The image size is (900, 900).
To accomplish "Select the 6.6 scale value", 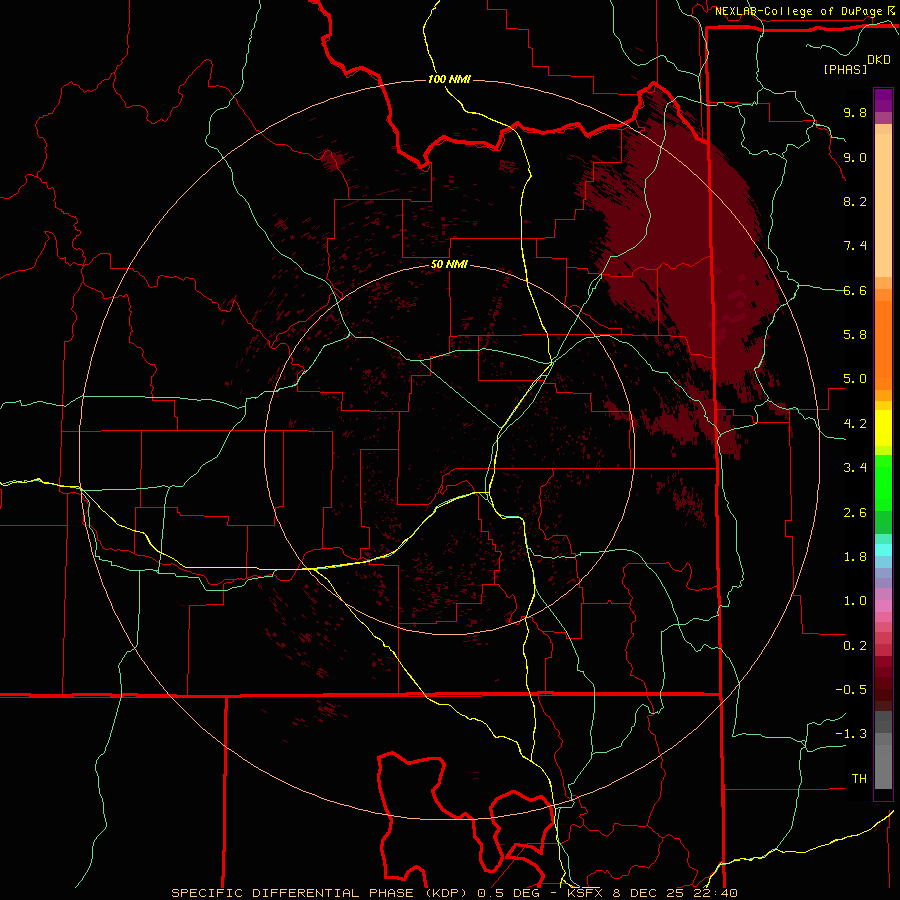I will [855, 290].
